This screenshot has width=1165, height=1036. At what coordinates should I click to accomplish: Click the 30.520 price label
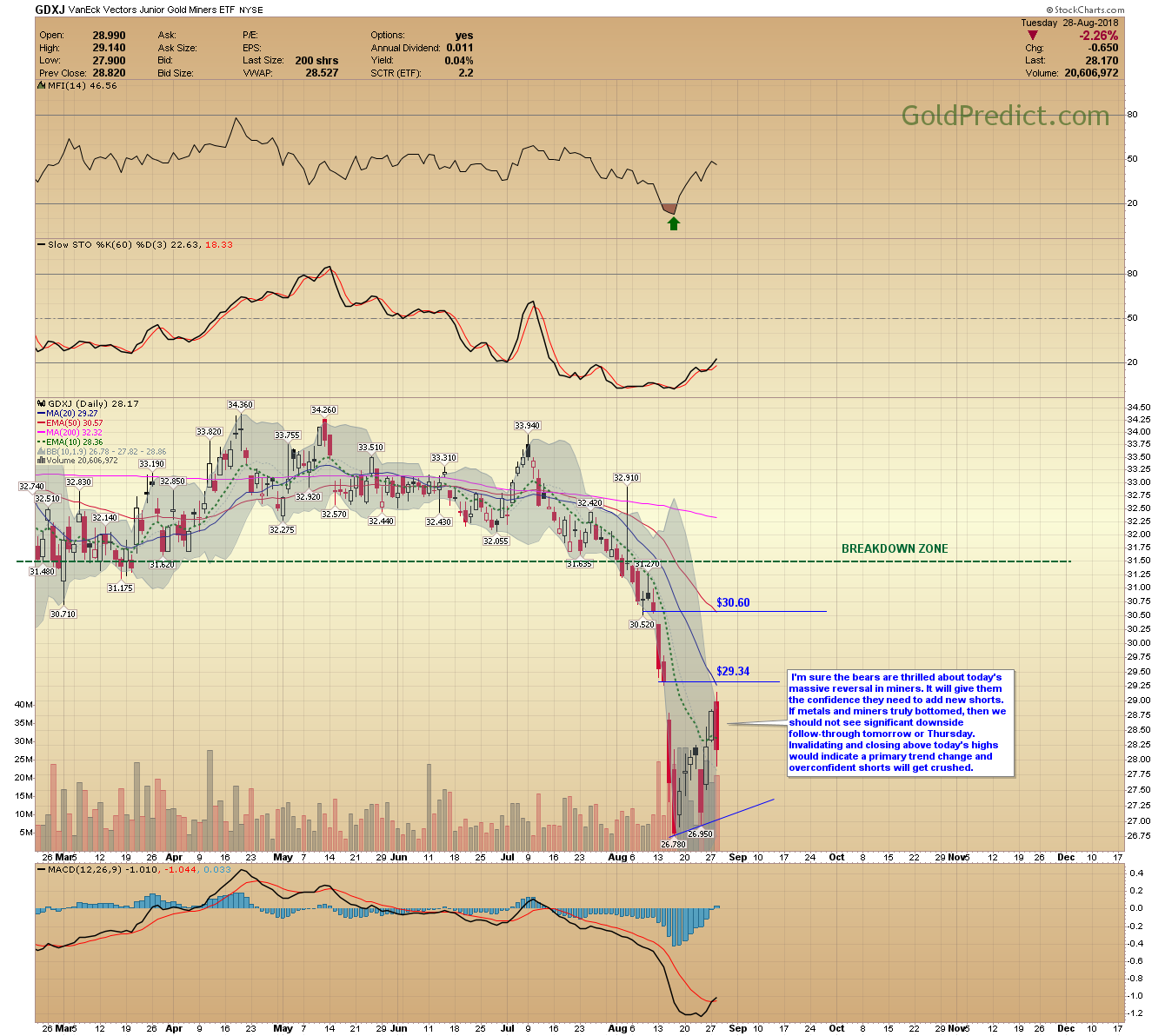642,624
